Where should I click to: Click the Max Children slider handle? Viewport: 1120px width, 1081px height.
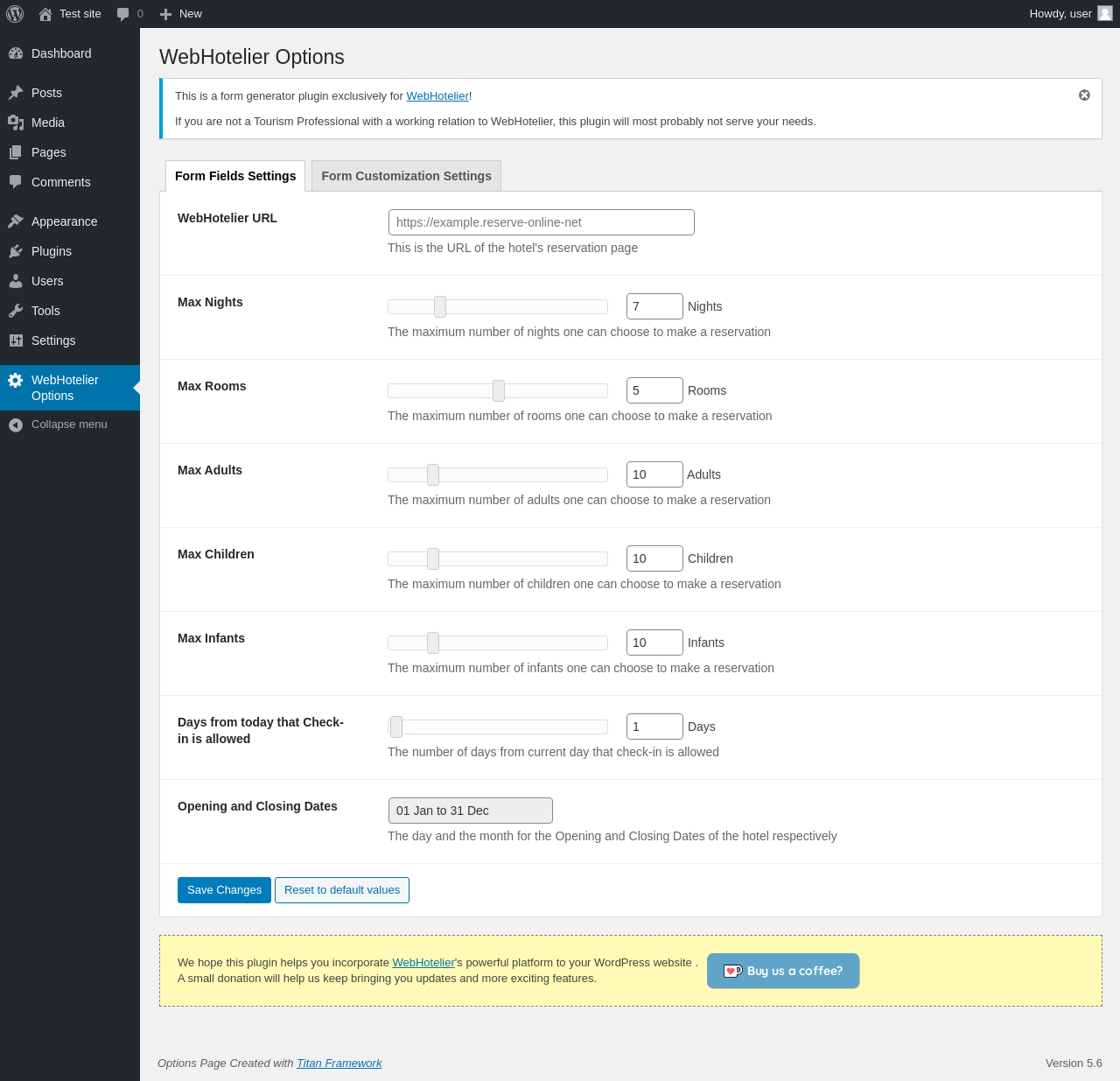pos(433,558)
